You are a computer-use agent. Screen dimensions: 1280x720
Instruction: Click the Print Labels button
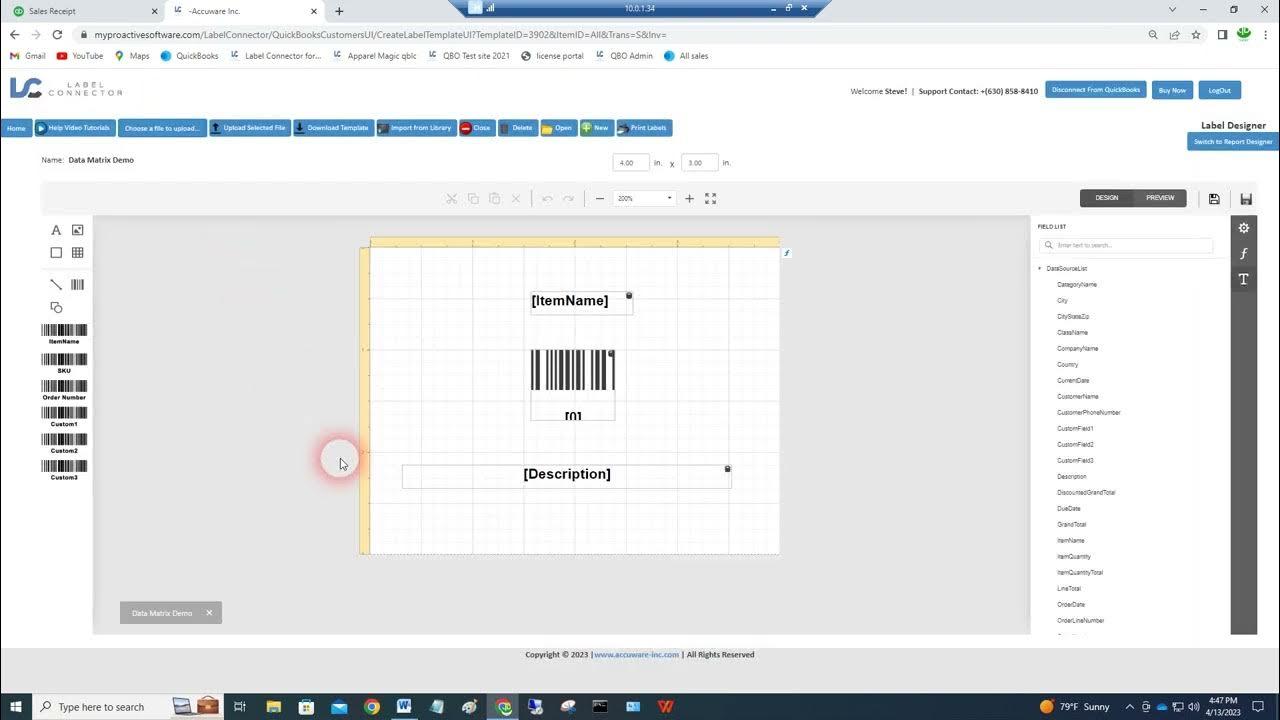click(644, 128)
